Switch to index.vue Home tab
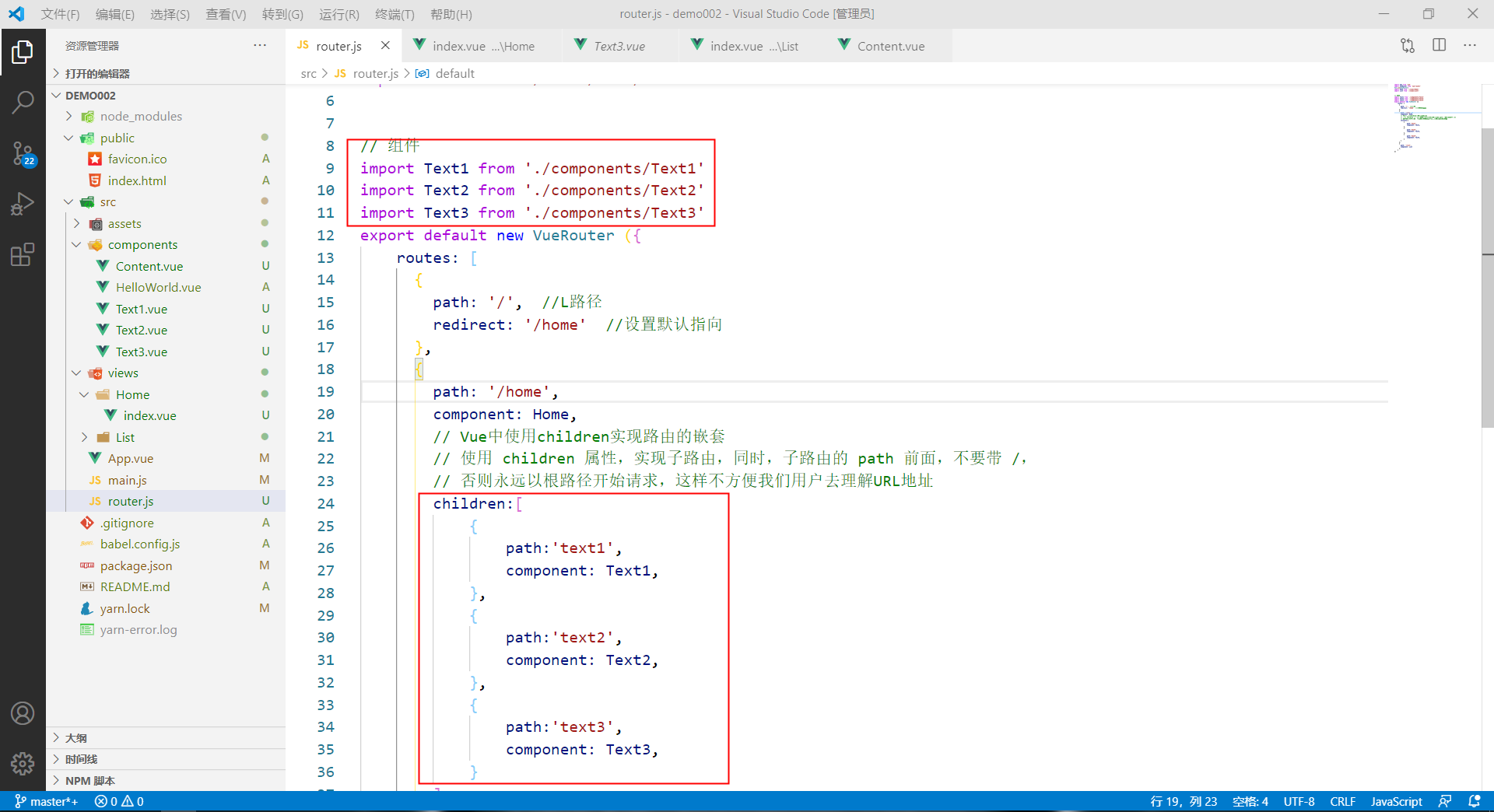1494x812 pixels. click(x=482, y=46)
